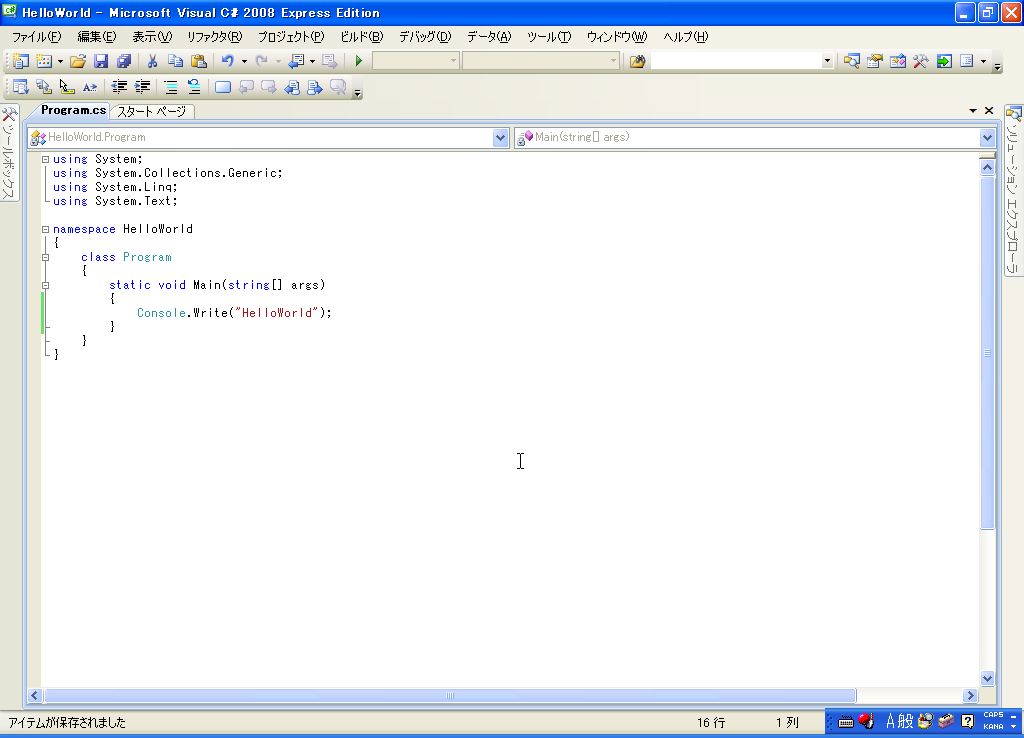This screenshot has height=738, width=1024.
Task: Close the Program.cs document with X
Action: click(989, 111)
